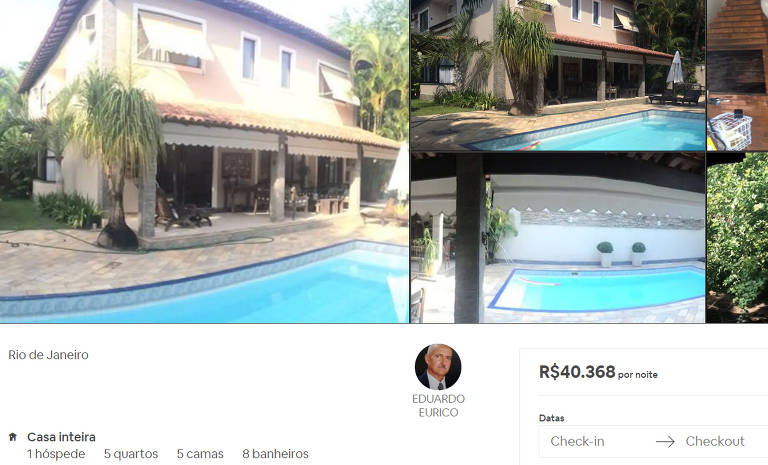
Task: Click the 5 quartos detail
Action: coord(131,454)
